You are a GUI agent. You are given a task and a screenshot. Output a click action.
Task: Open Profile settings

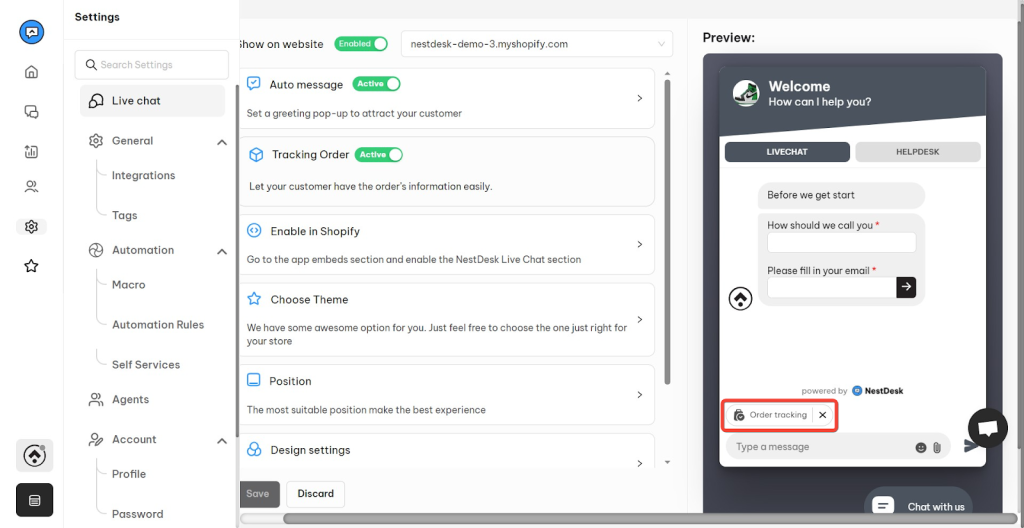coord(129,474)
